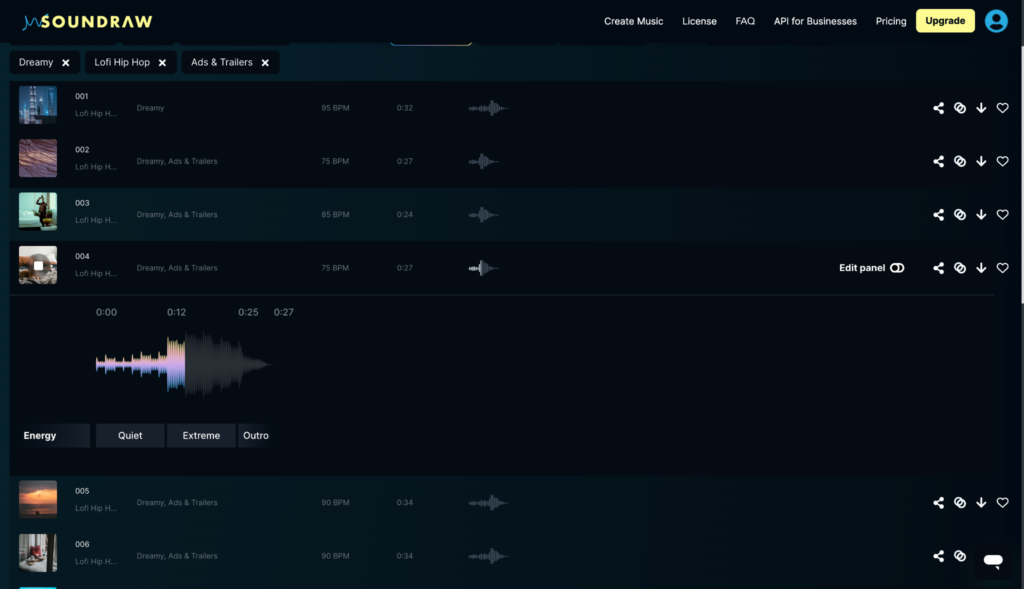Download track 002
Viewport: 1024px width, 589px height.
980,161
